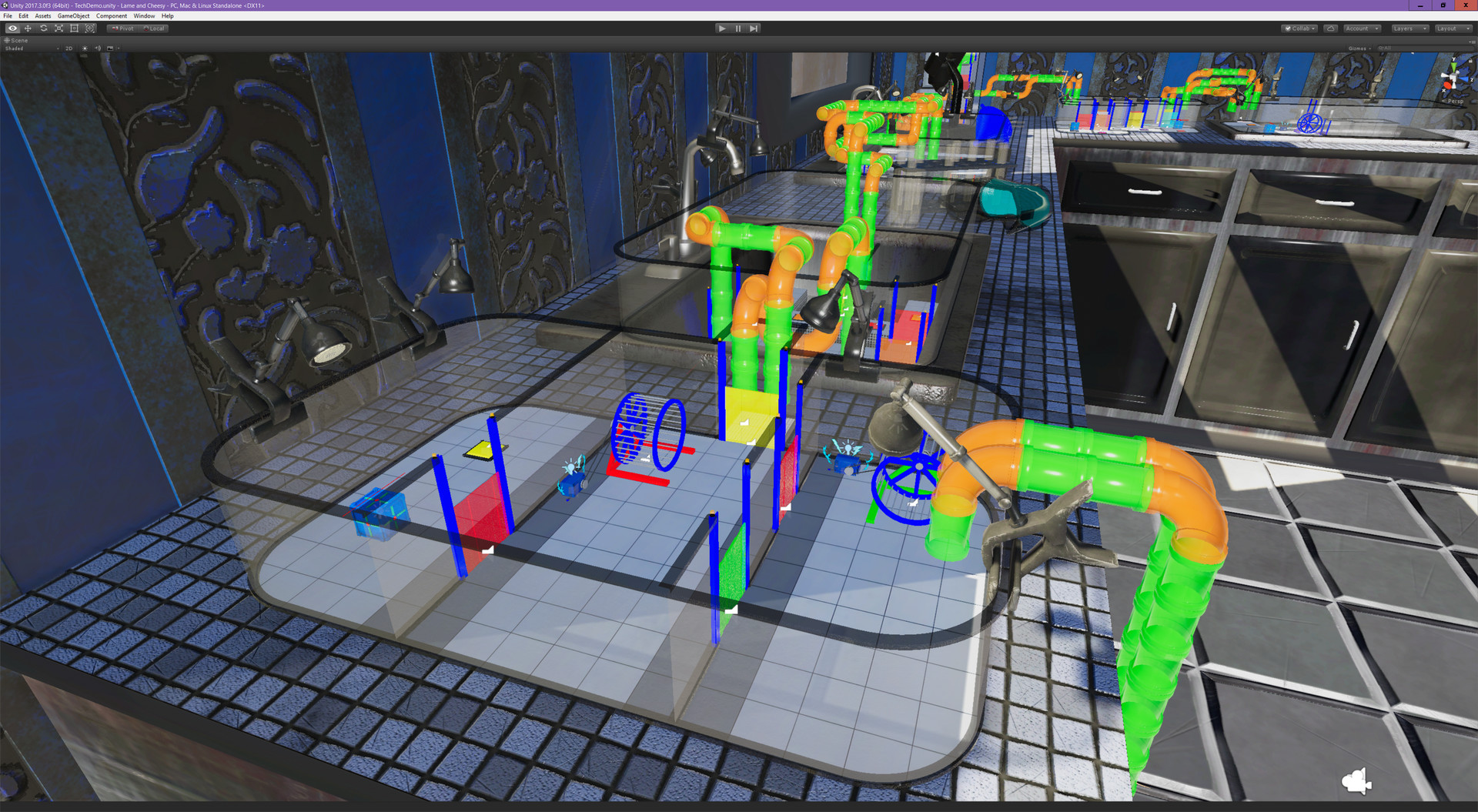Select the Scale tool
Viewport: 1478px width, 812px height.
pyautogui.click(x=59, y=28)
